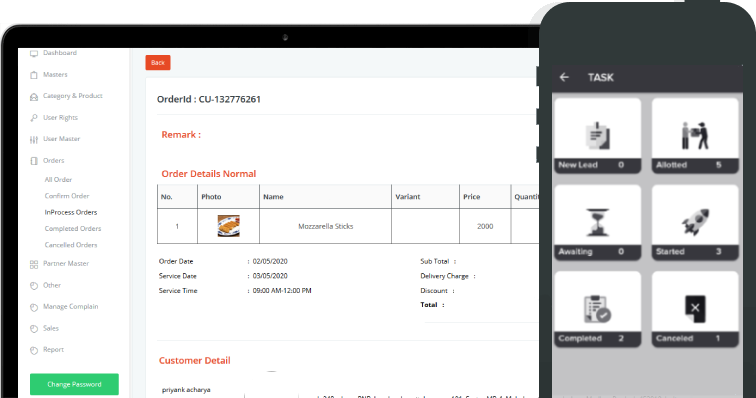
Task: Open the Partner Master menu
Action: click(x=66, y=263)
